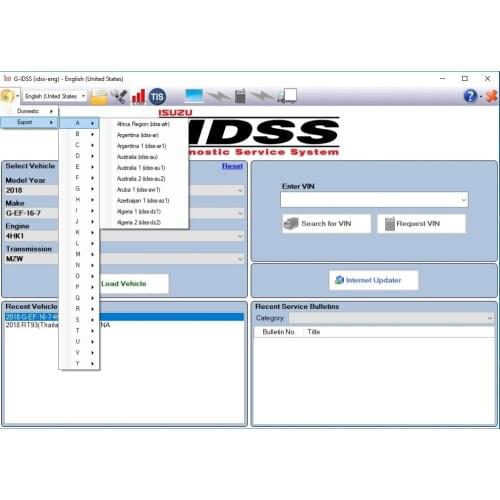Select Australia 2 entry
Image resolution: width=500 pixels, height=500 pixels.
(x=143, y=179)
